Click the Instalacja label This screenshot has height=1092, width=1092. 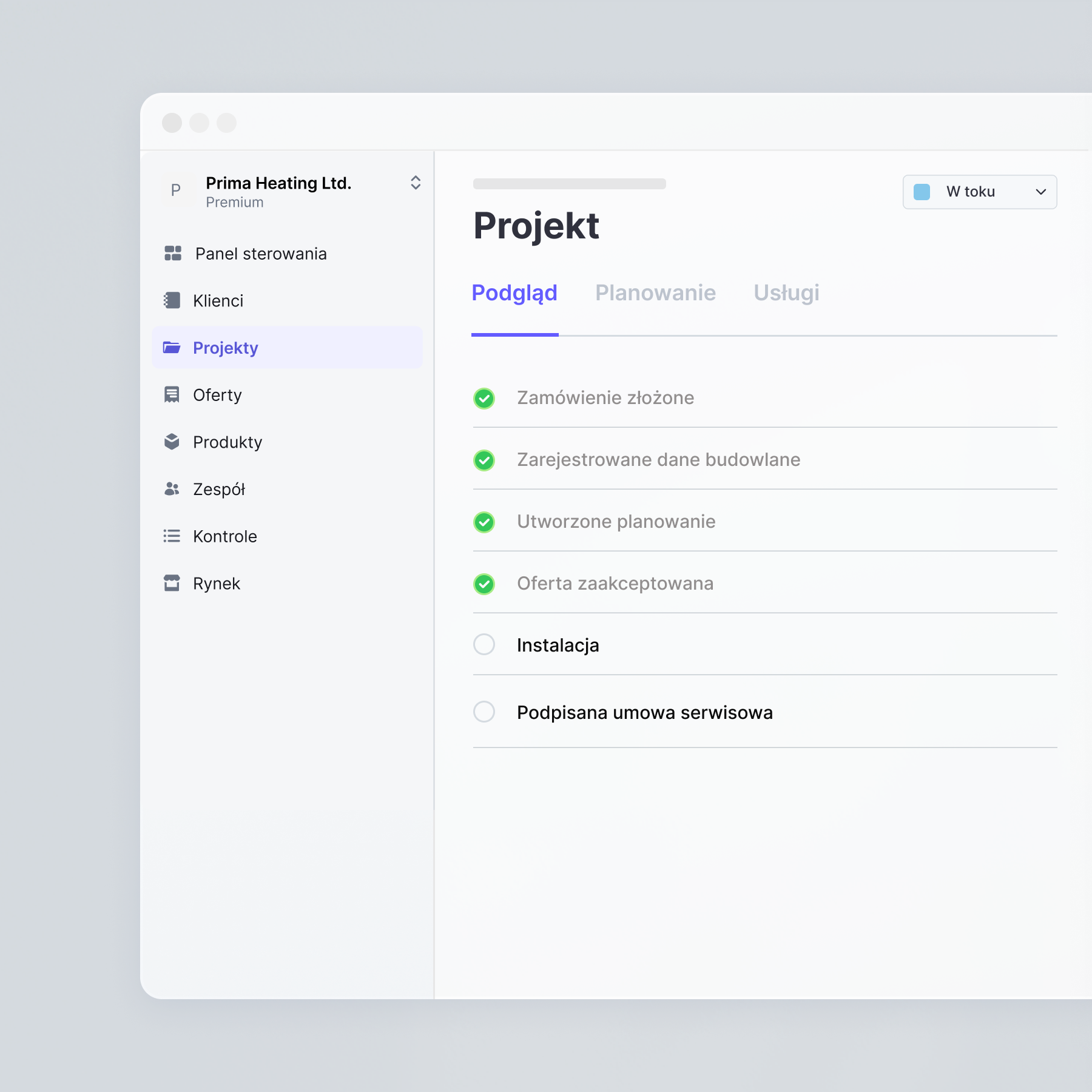[x=558, y=645]
